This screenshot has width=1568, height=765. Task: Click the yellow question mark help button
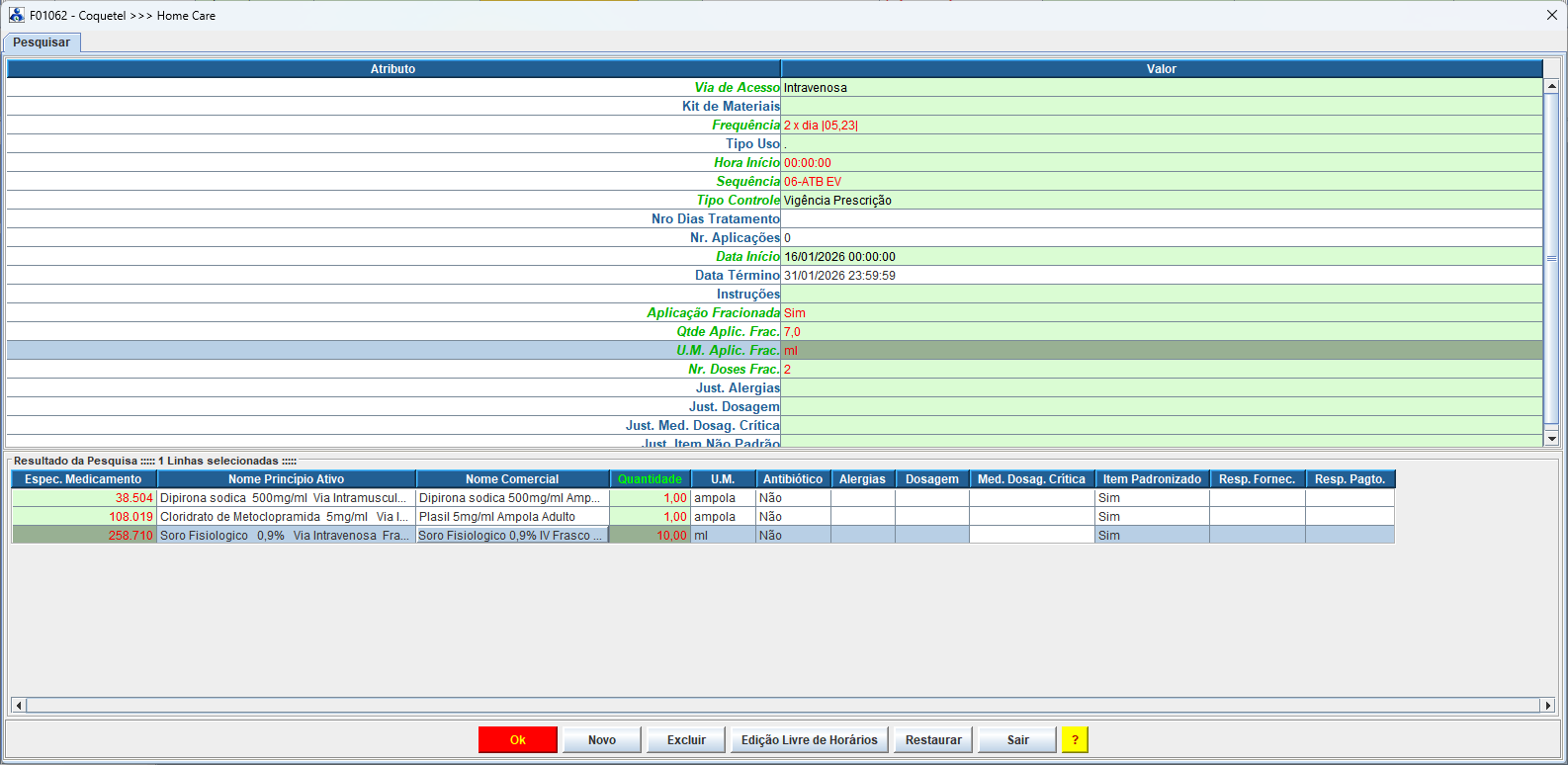pos(1074,740)
